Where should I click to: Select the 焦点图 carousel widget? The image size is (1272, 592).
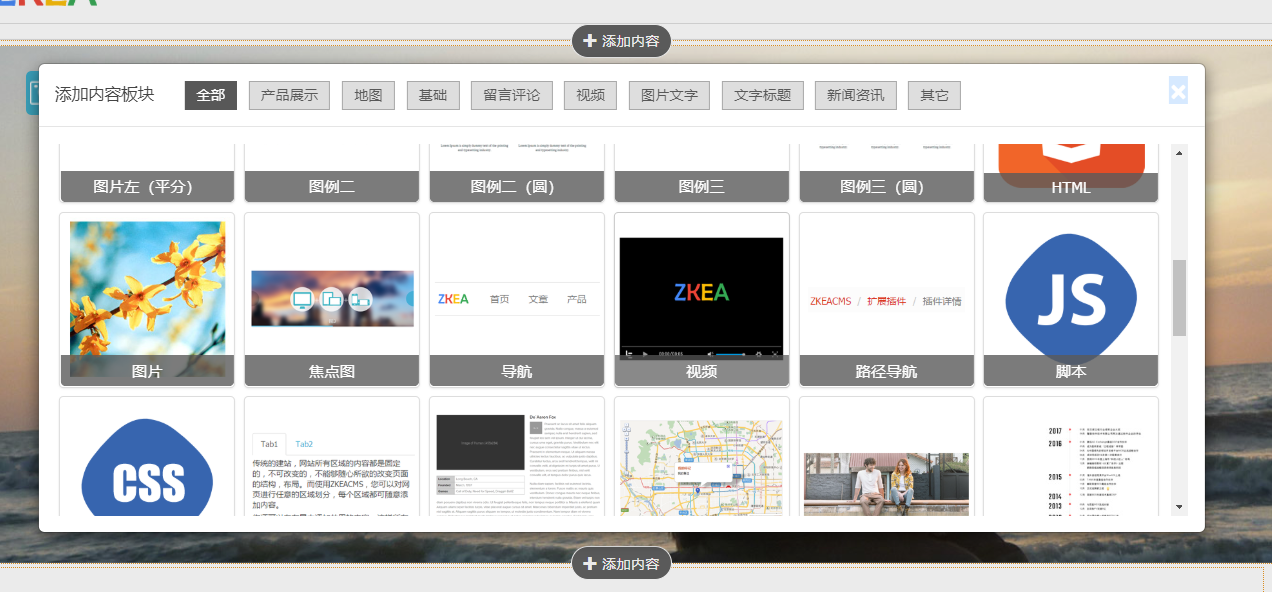pos(332,299)
